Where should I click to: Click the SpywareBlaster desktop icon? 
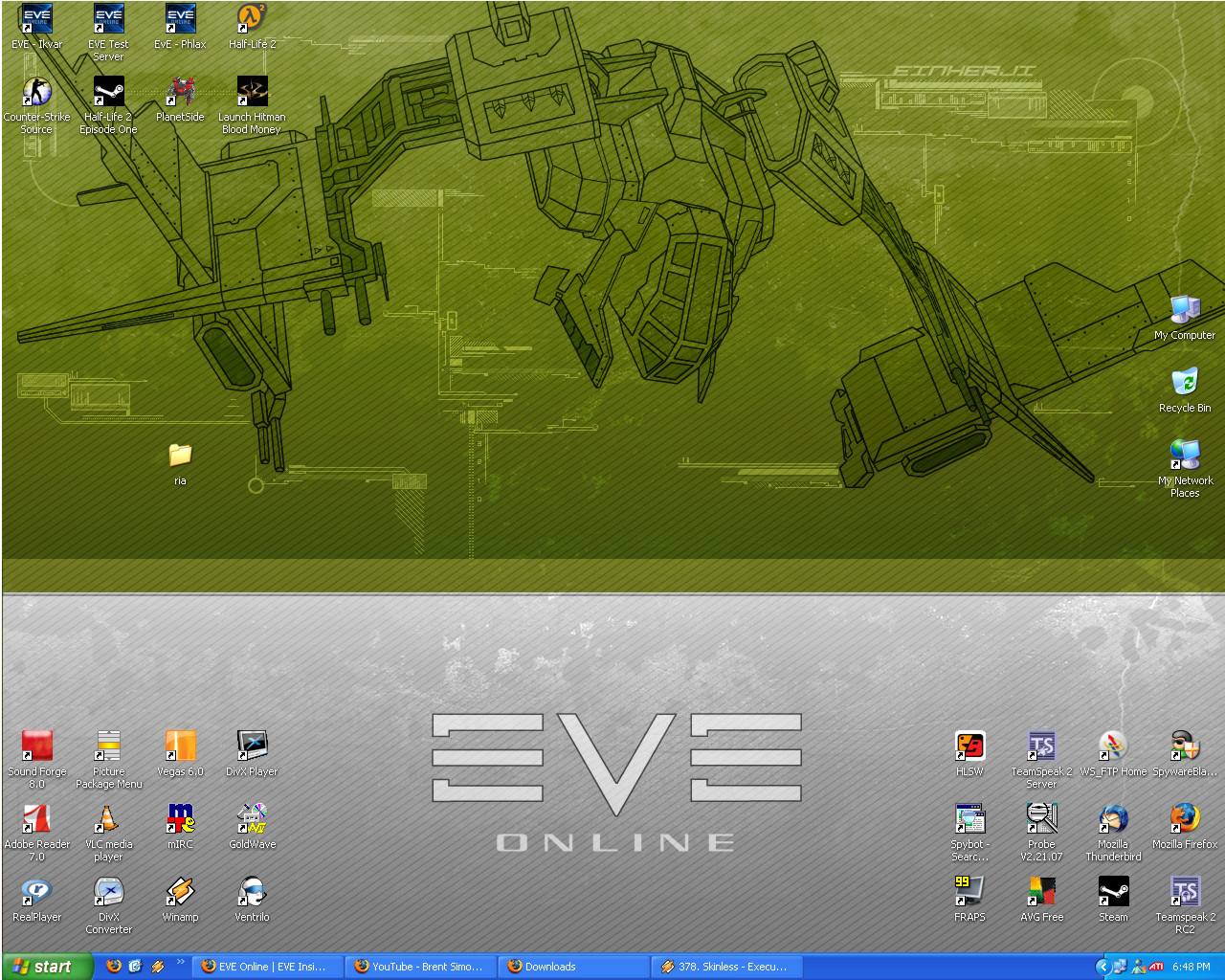[1185, 754]
